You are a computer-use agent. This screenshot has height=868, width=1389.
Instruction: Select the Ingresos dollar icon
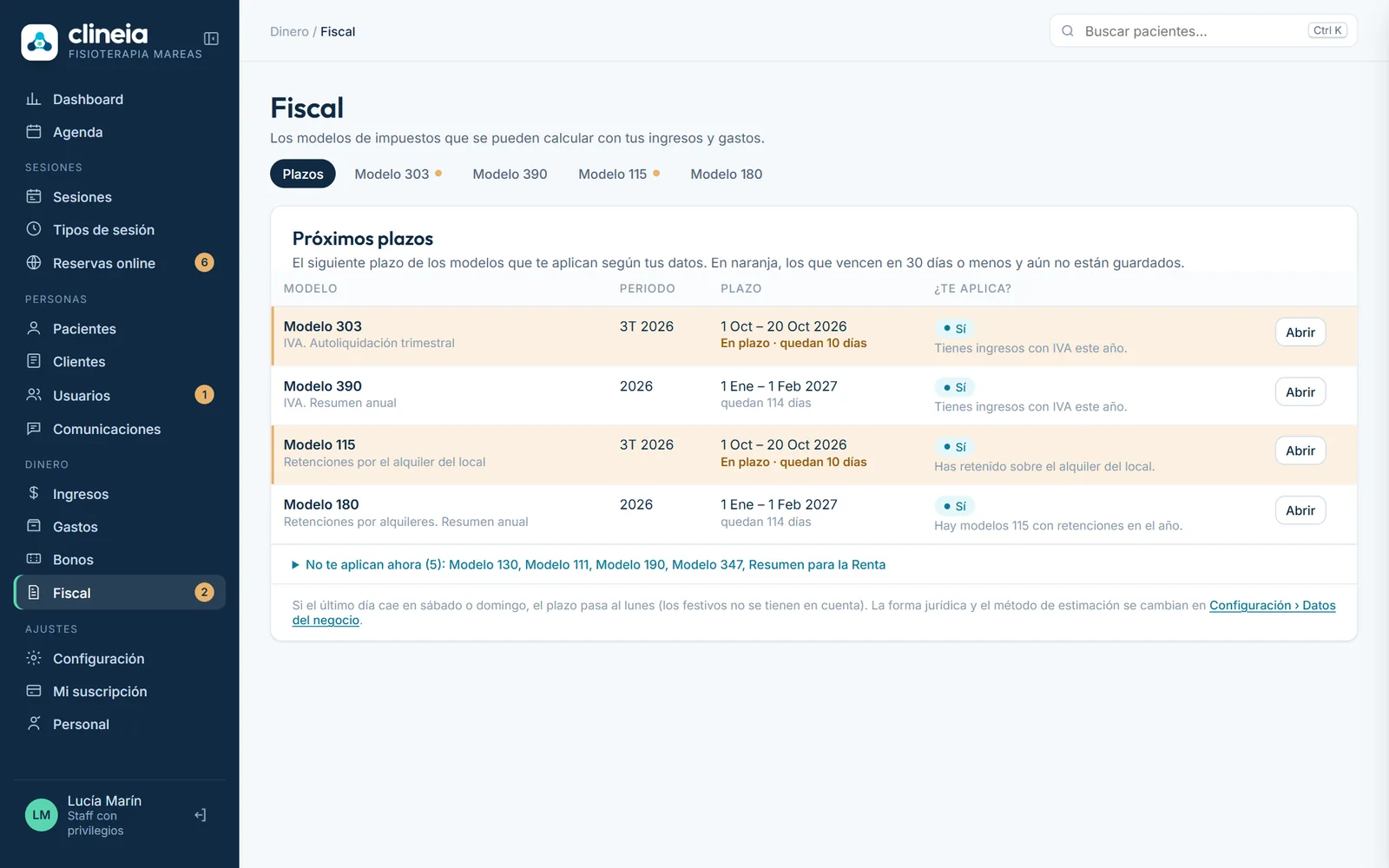[x=34, y=493]
